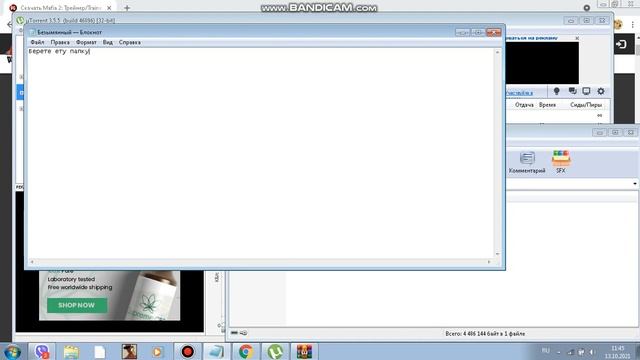Open the Файл menu in Notepad
The width and height of the screenshot is (640, 360).
37,42
